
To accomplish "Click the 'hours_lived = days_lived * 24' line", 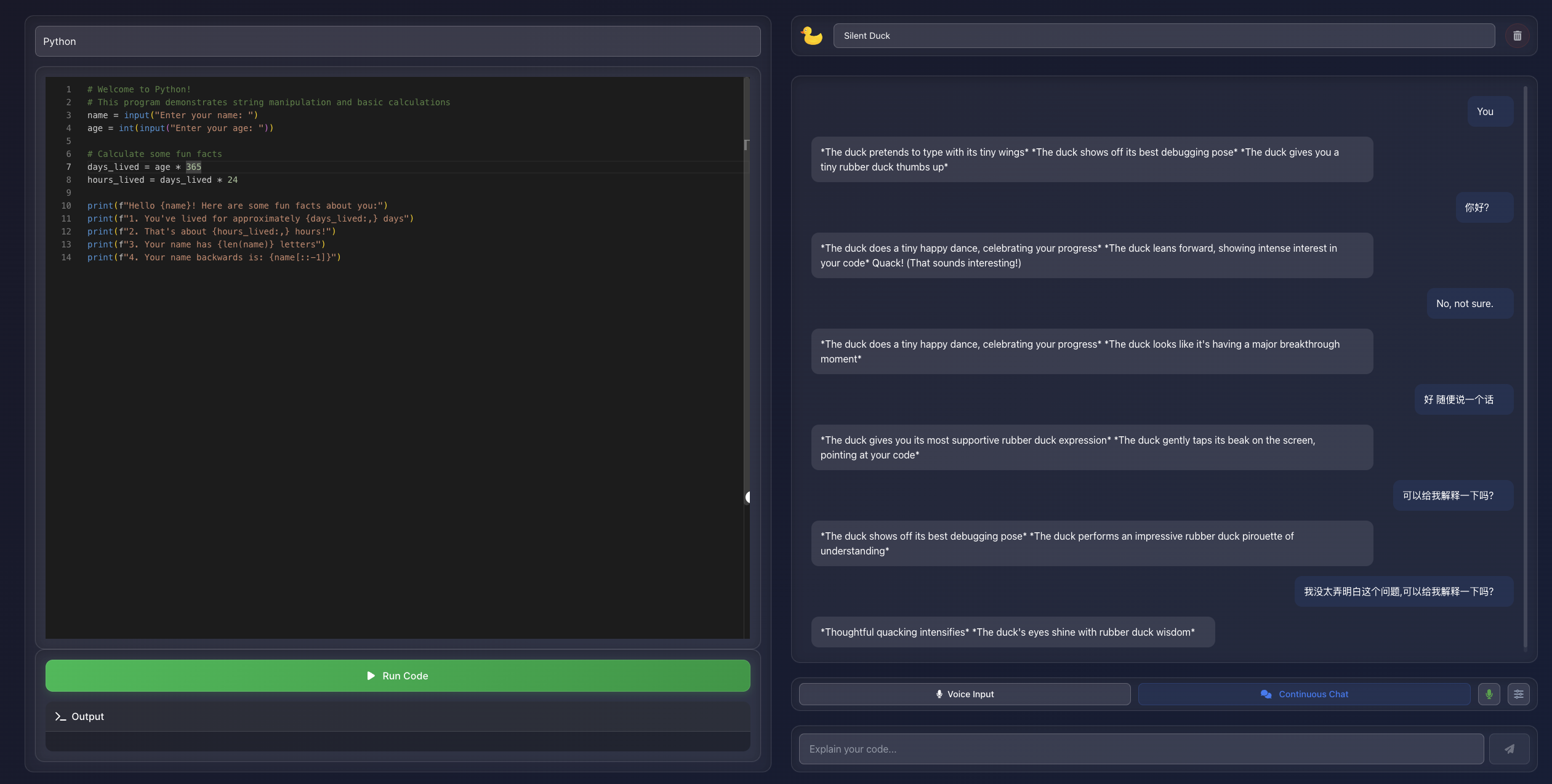I will click(163, 180).
